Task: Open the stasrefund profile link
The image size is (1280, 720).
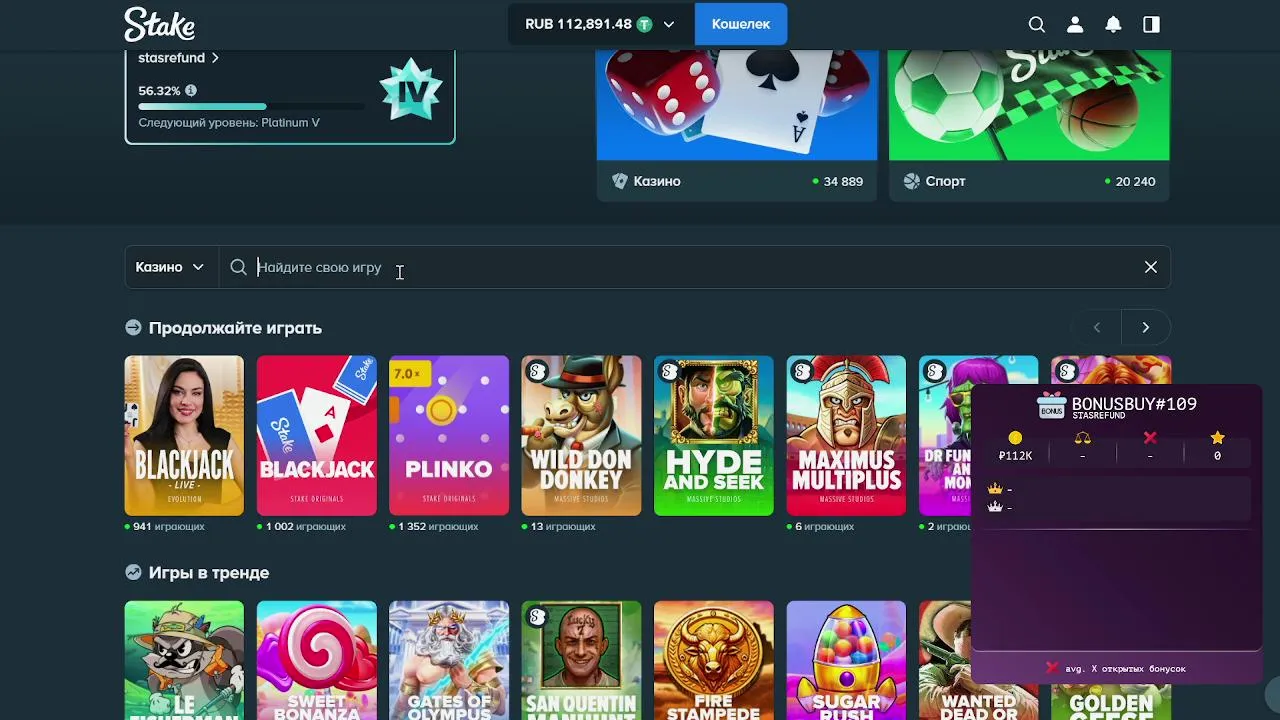Action: click(x=179, y=58)
